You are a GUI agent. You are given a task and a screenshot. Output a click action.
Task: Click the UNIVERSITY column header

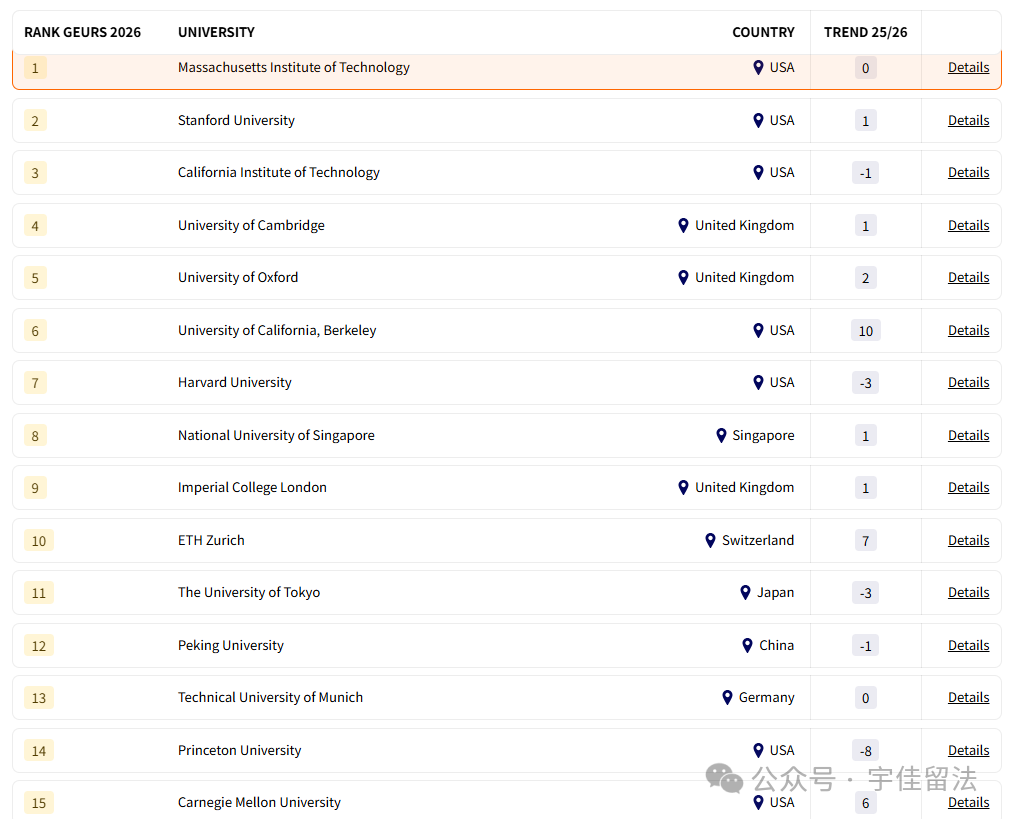pyautogui.click(x=216, y=32)
